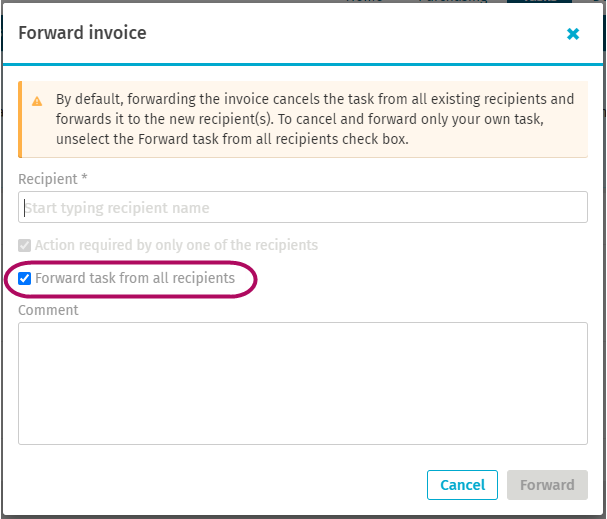Click the required asterisk next to Recipient
The width and height of the screenshot is (607, 519).
point(84,177)
